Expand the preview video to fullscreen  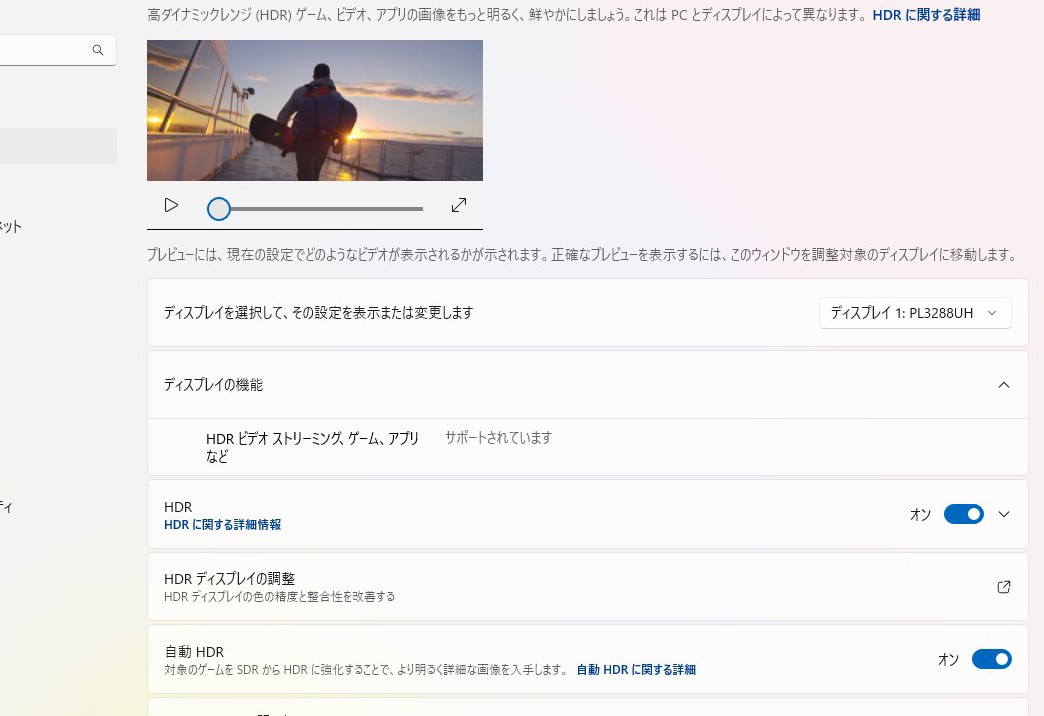pos(458,205)
